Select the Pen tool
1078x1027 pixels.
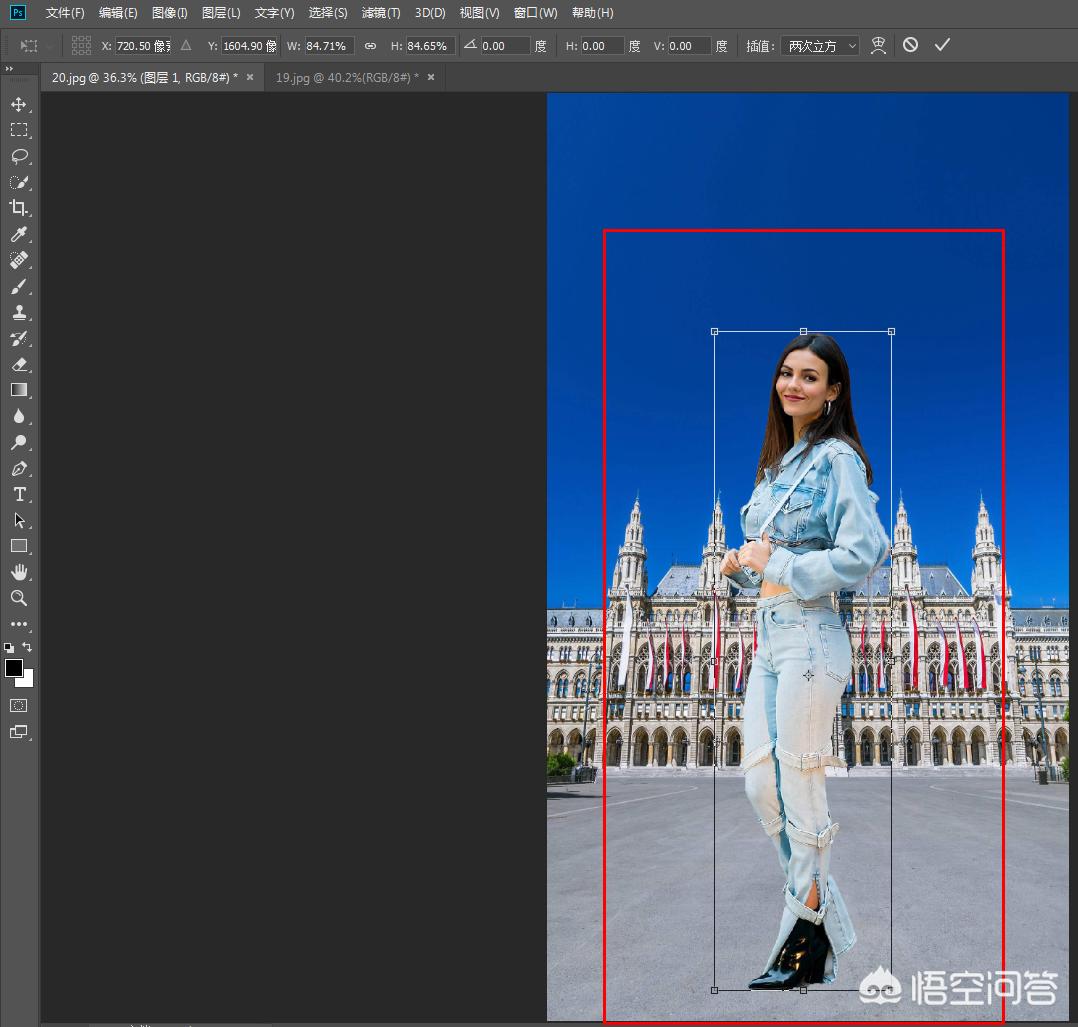click(x=20, y=468)
